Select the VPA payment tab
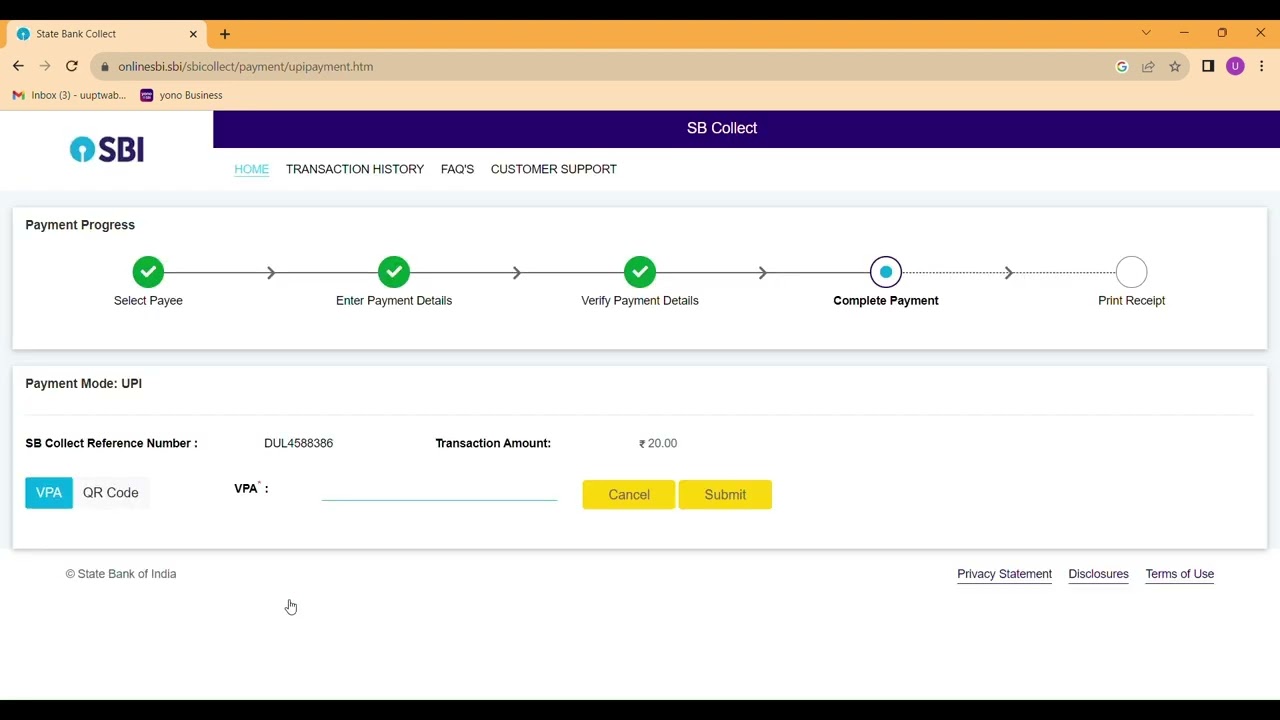The image size is (1280, 720). click(49, 493)
